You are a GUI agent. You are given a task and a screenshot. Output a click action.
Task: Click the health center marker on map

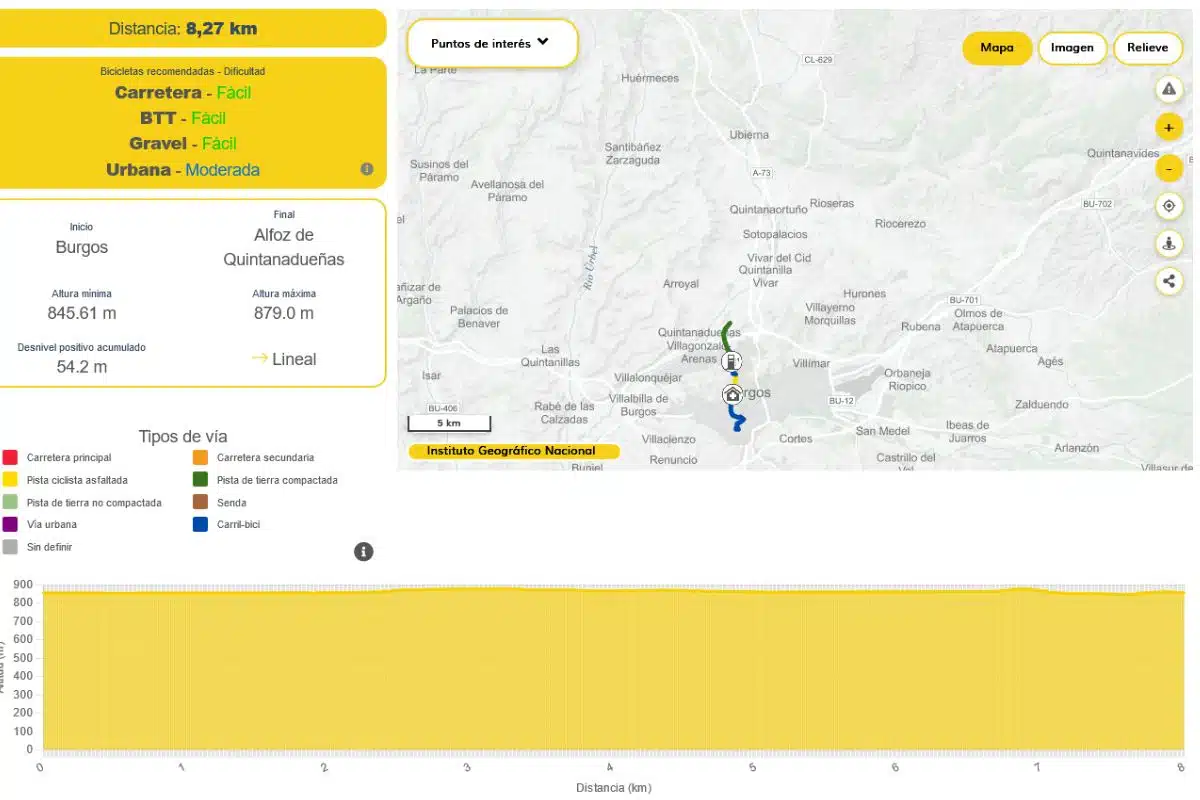(x=732, y=395)
